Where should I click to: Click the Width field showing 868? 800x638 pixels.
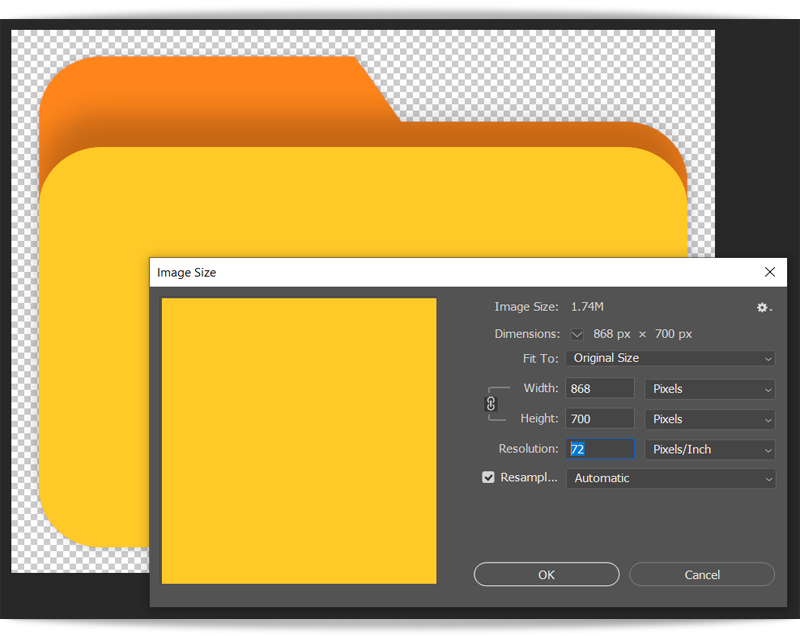click(600, 388)
